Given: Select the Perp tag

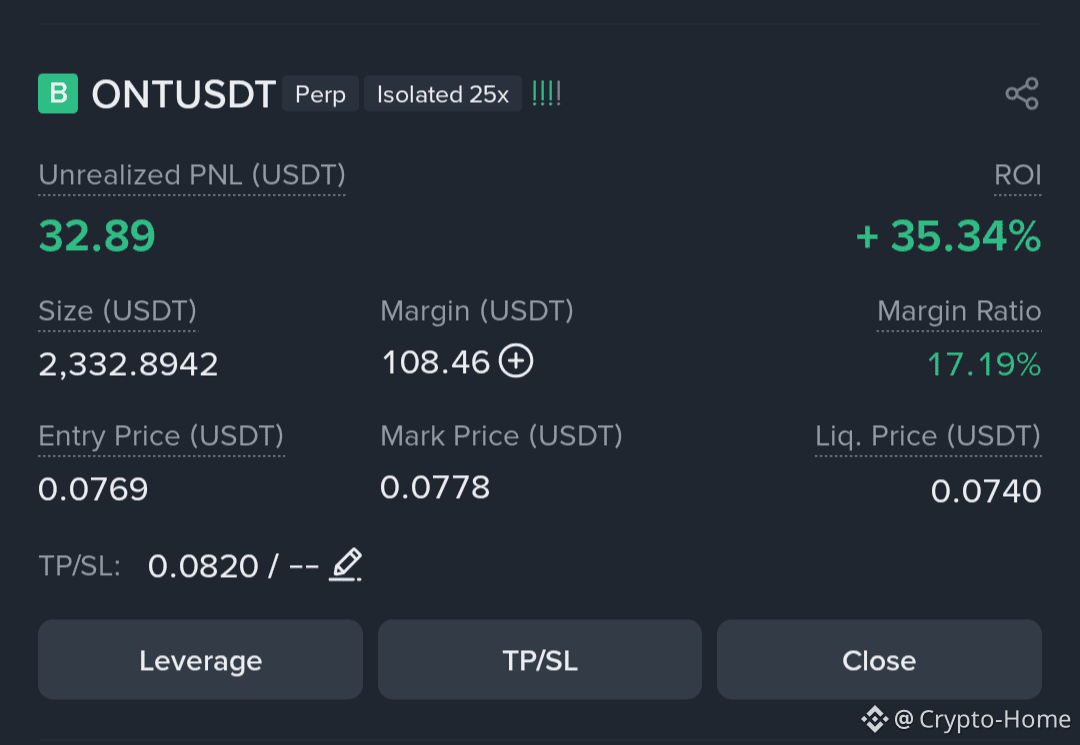Looking at the screenshot, I should point(320,94).
